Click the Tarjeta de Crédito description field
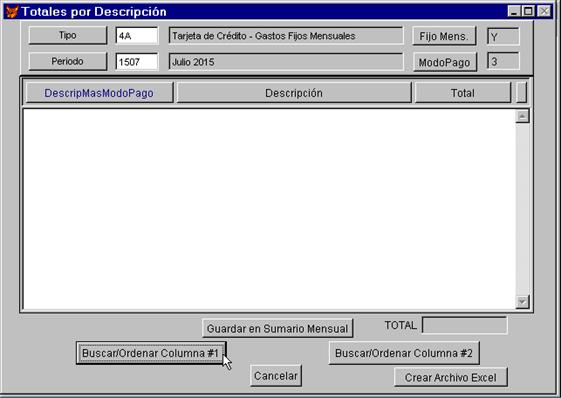Image resolution: width=561 pixels, height=398 pixels. pos(286,36)
